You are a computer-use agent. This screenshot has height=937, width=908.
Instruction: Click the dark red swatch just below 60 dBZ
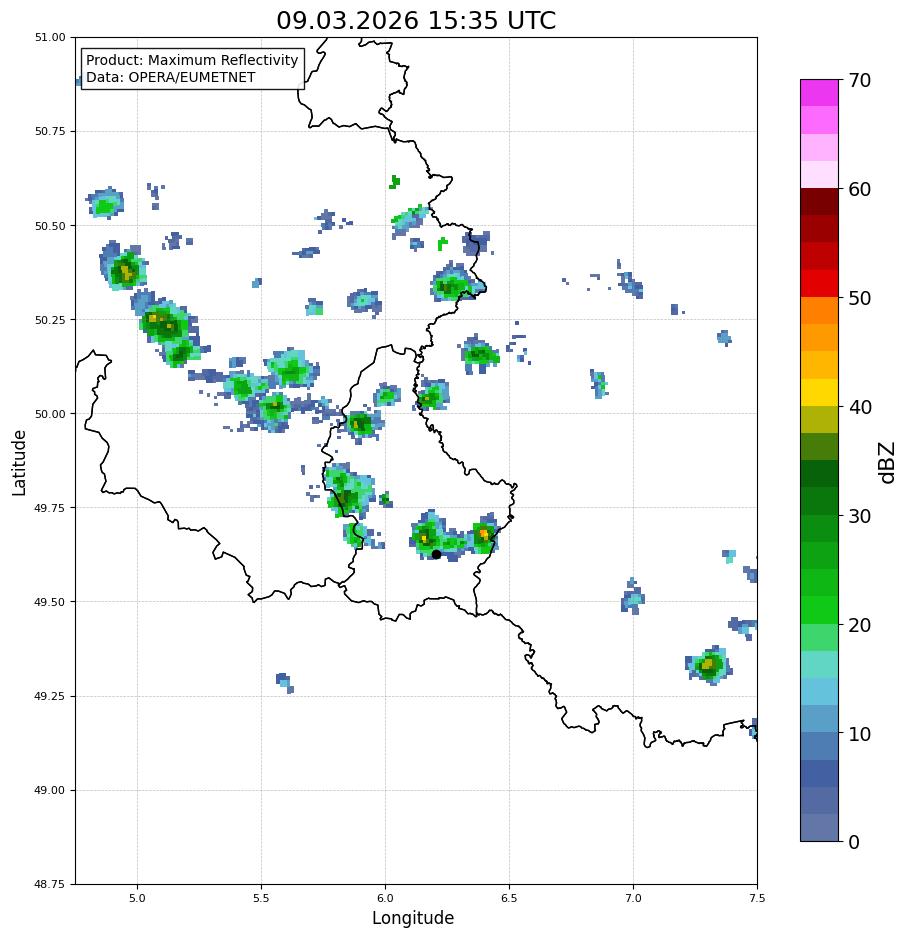pyautogui.click(x=820, y=202)
